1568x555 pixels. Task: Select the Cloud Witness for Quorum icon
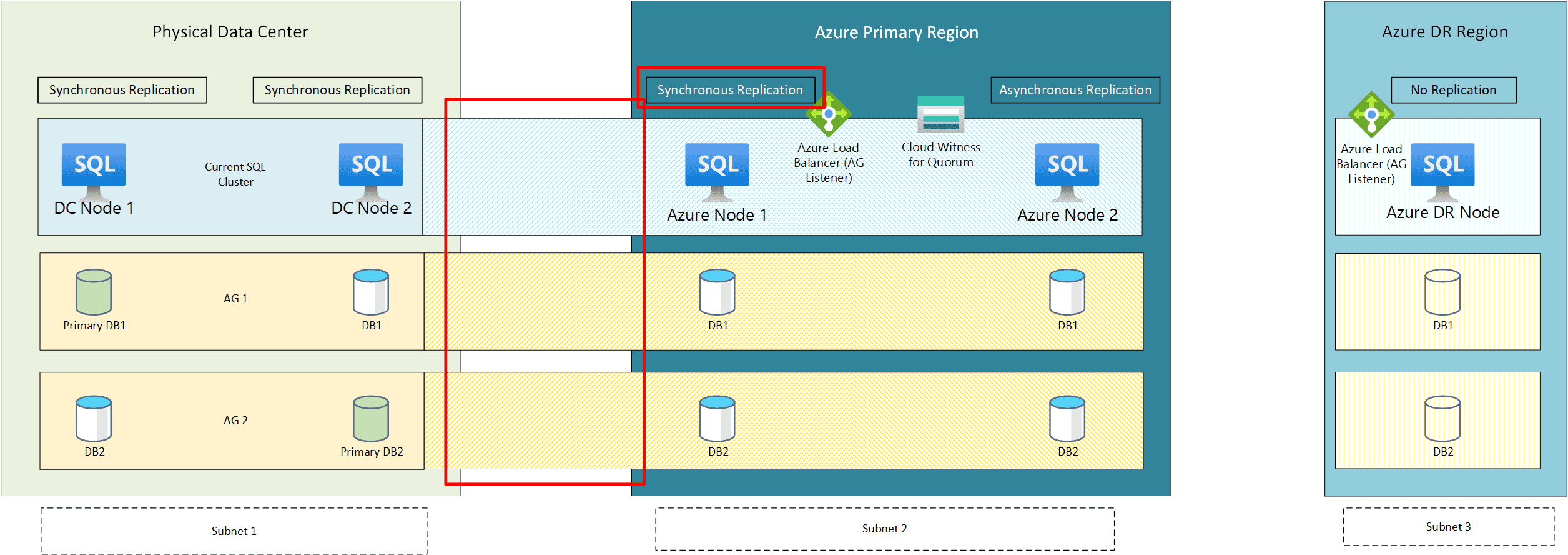(941, 114)
